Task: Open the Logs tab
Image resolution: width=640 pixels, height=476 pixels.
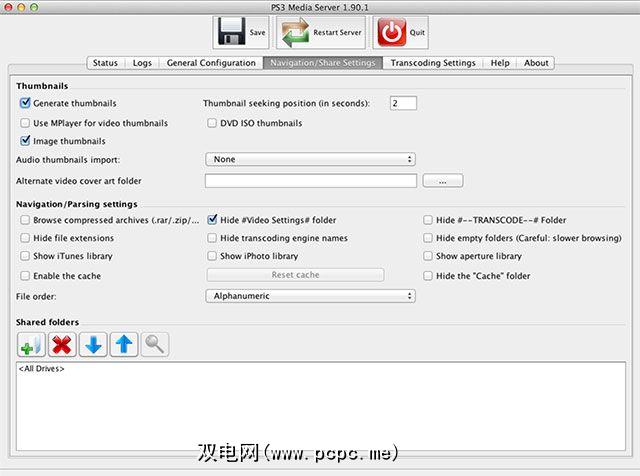Action: 142,63
